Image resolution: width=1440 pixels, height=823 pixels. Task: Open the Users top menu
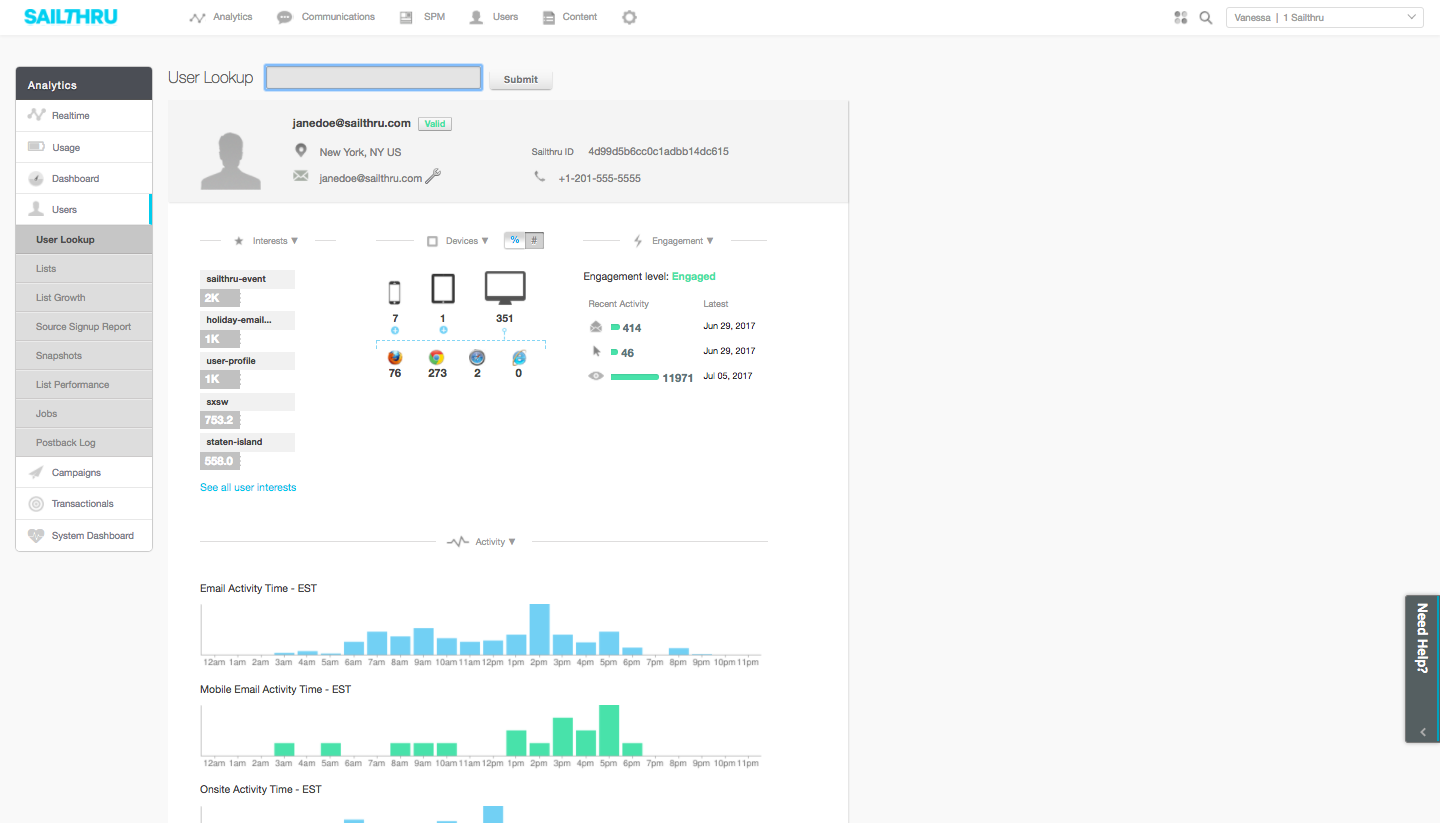[x=494, y=17]
